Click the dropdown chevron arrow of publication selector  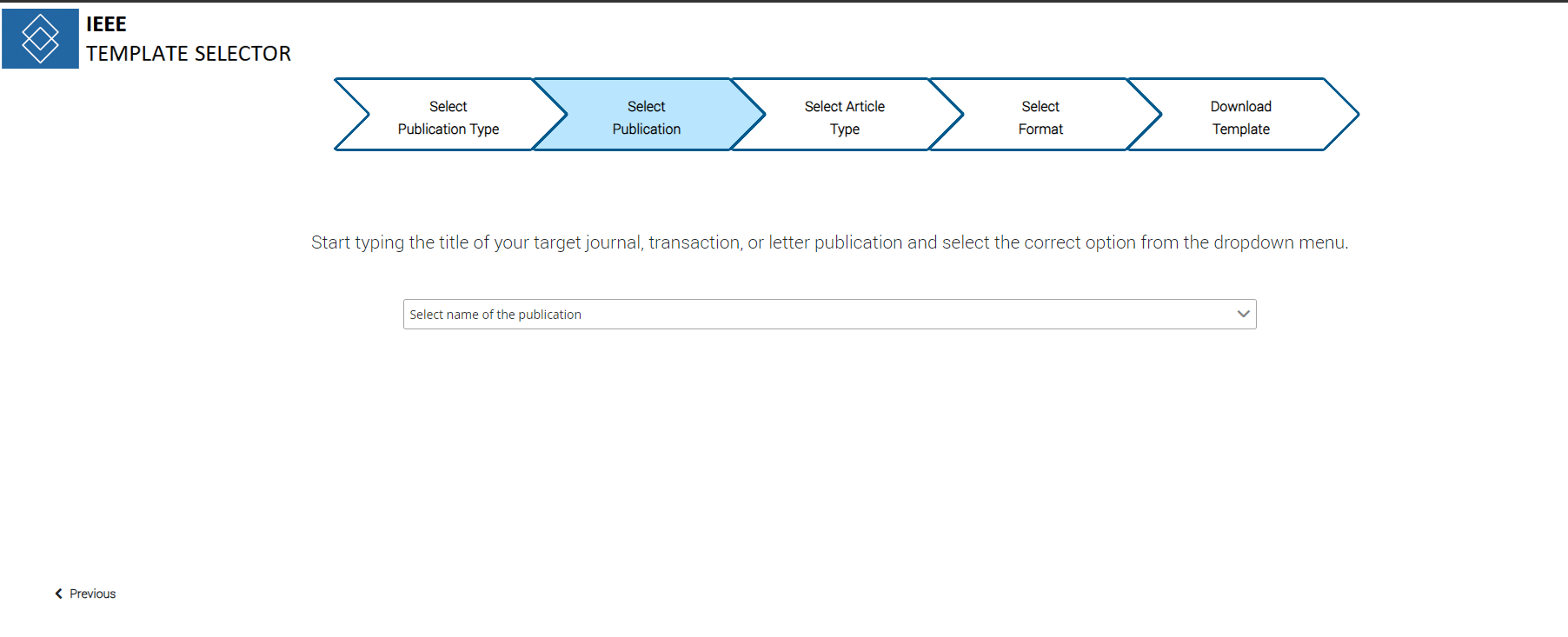pos(1243,315)
